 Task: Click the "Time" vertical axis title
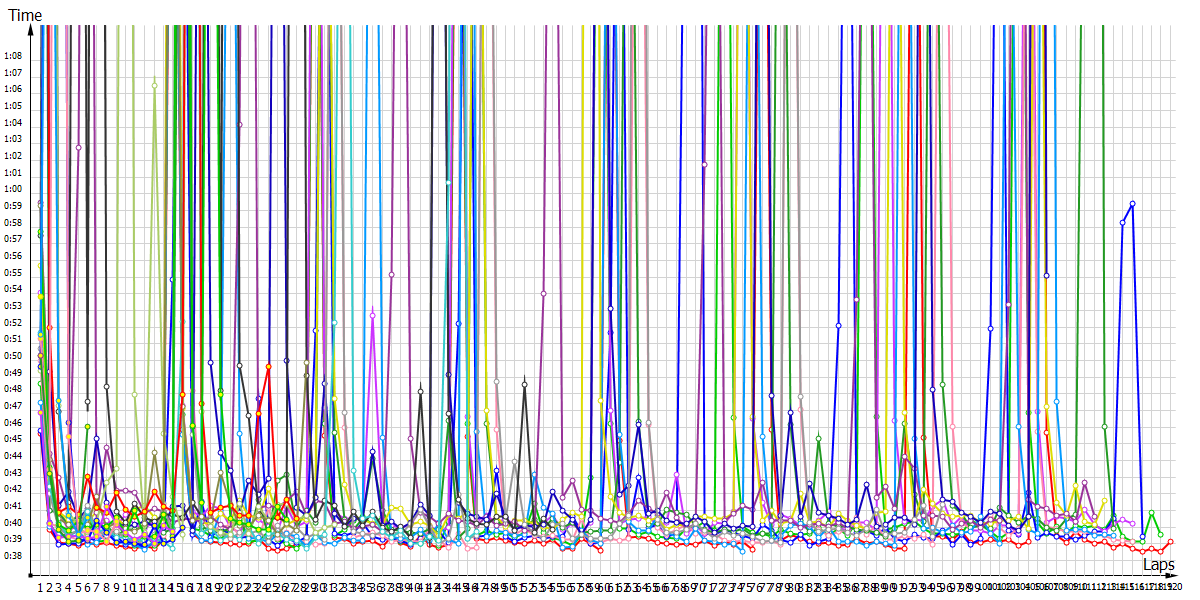click(x=25, y=16)
